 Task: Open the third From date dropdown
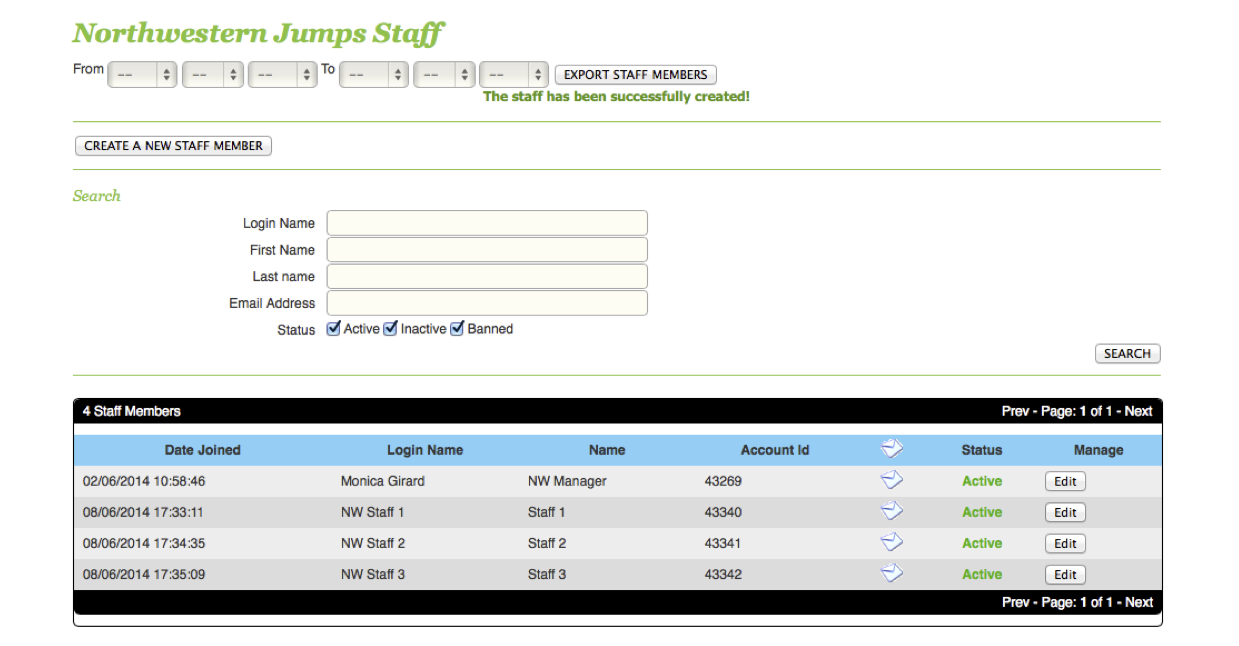(x=282, y=75)
